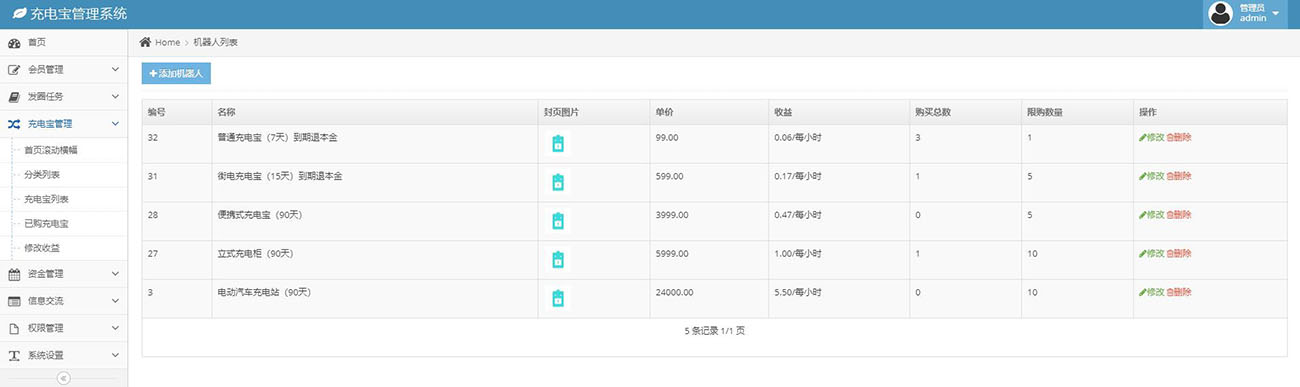Open cover image of 普通充电宝（7天）

[558, 144]
